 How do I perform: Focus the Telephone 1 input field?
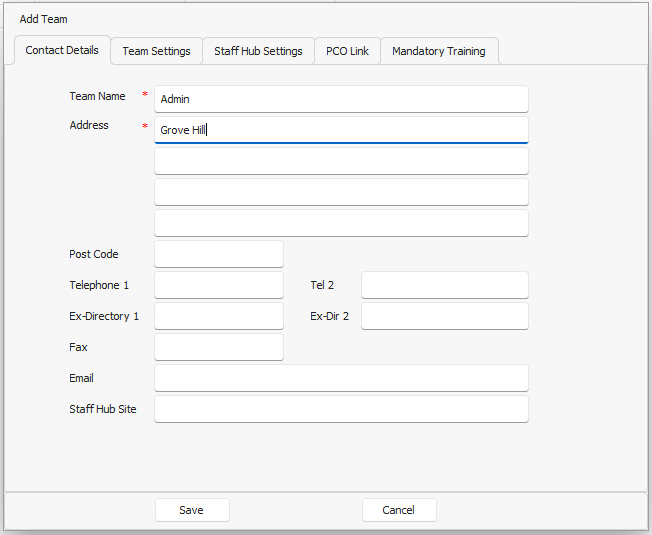pyautogui.click(x=219, y=285)
